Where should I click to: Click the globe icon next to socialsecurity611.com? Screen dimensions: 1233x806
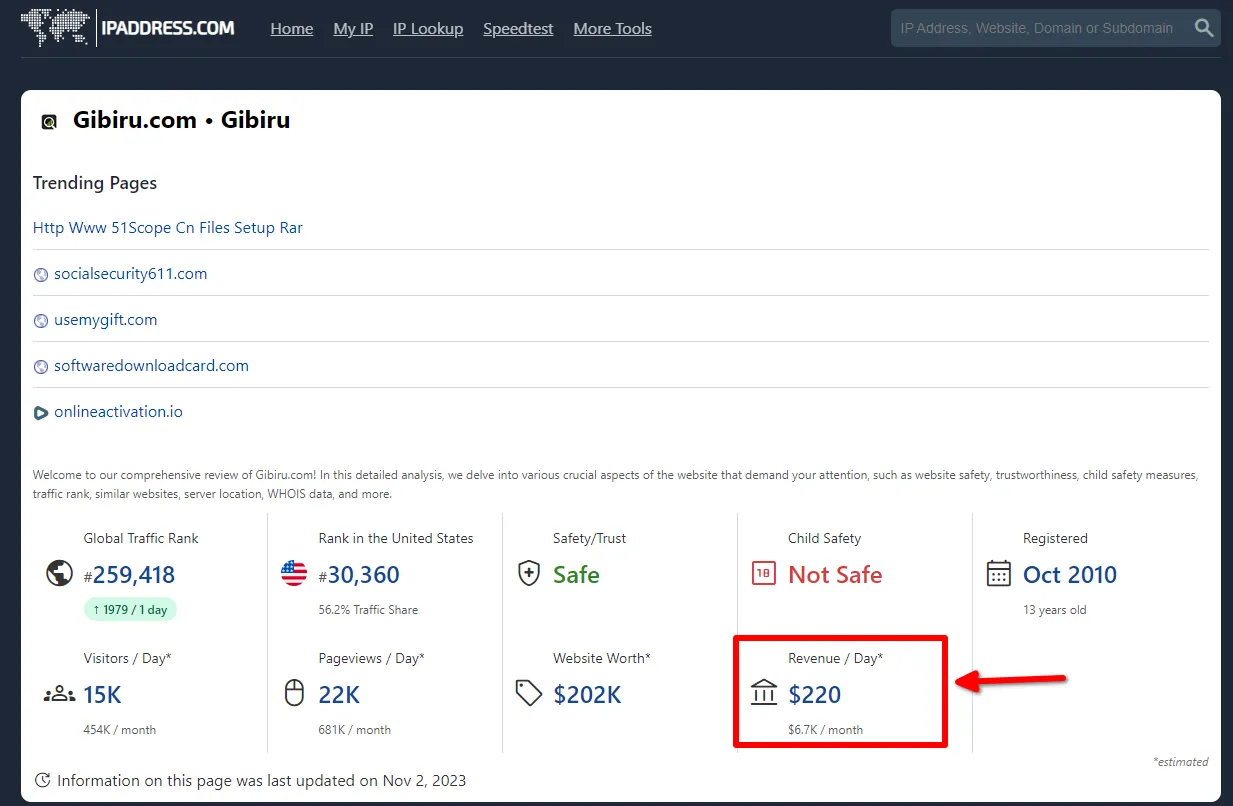(x=41, y=275)
